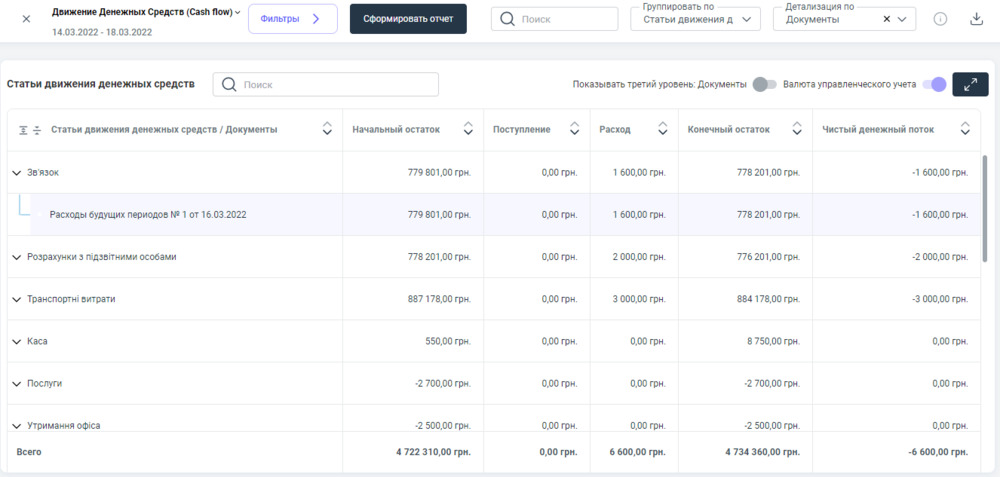1000x477 pixels.
Task: Close the Cash flow report with X
Action: point(27,19)
